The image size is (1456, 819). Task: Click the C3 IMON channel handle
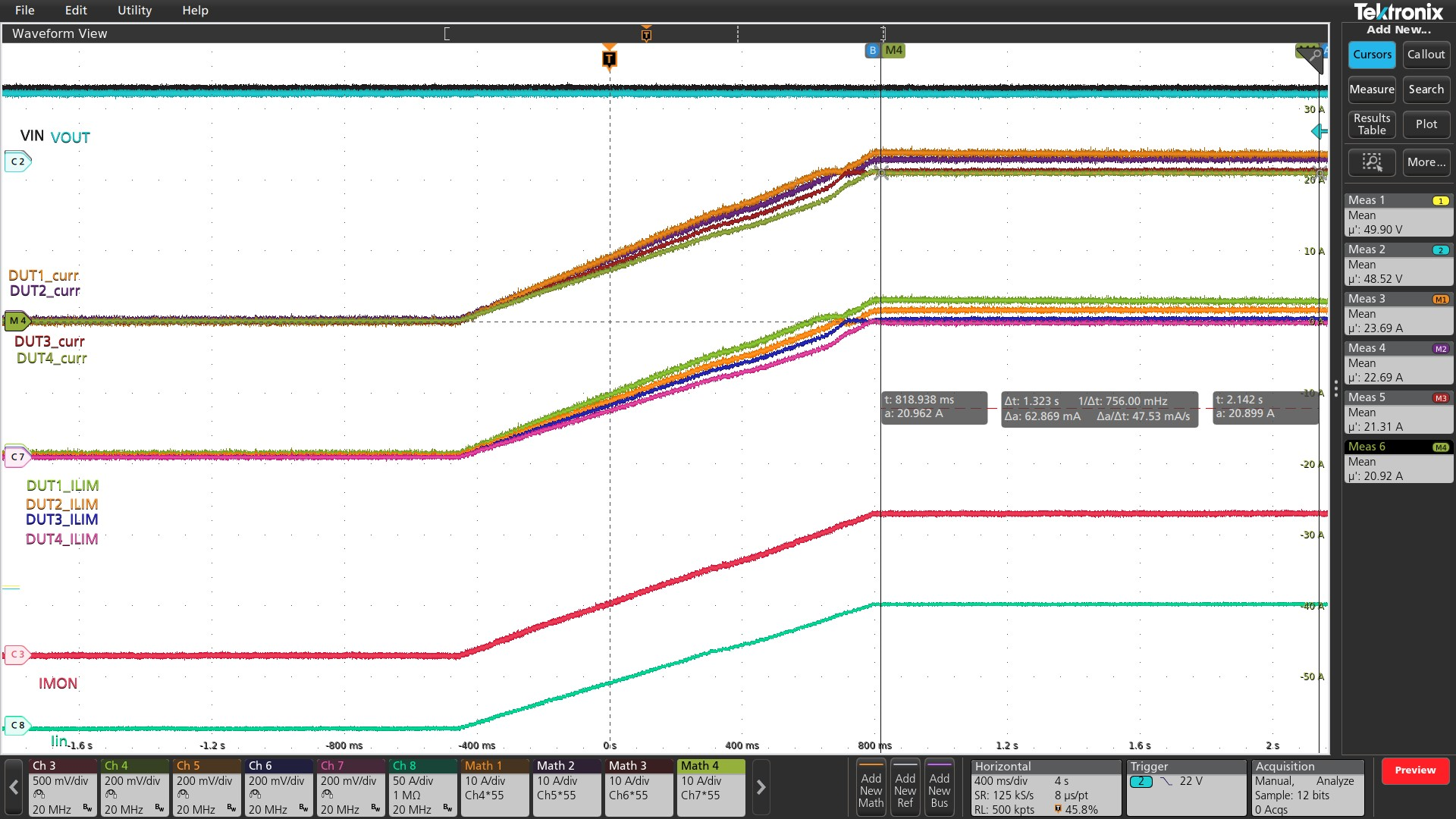[x=17, y=654]
